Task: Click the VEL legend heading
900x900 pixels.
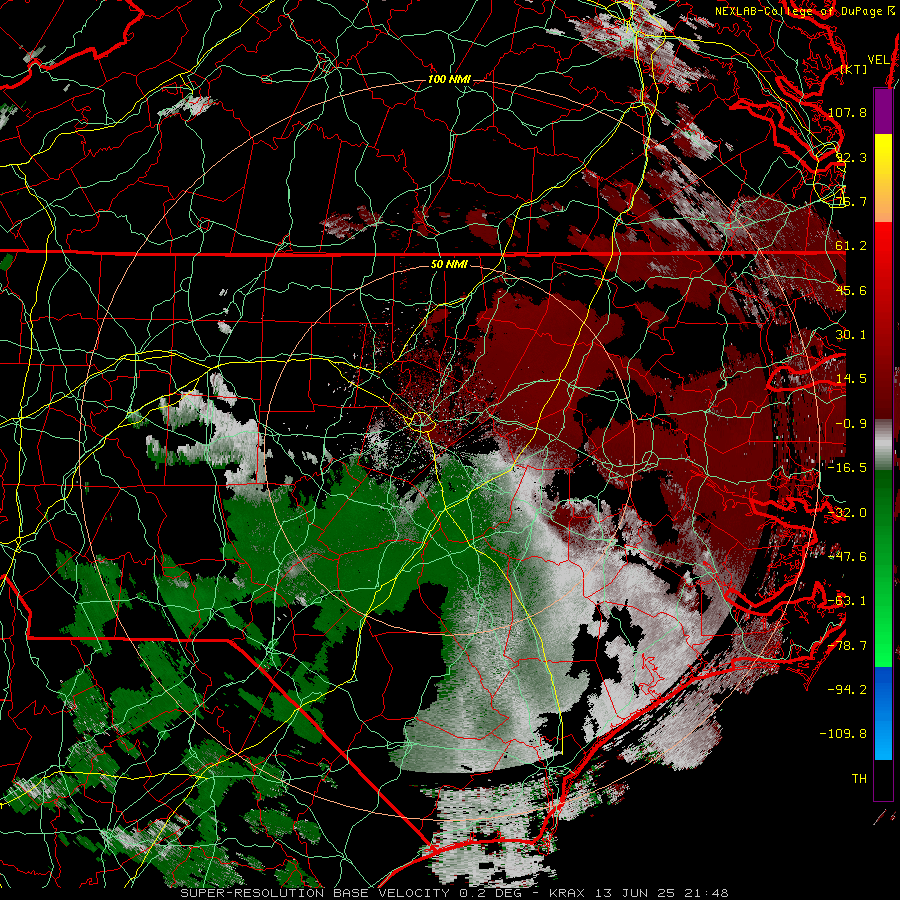Action: [878, 60]
